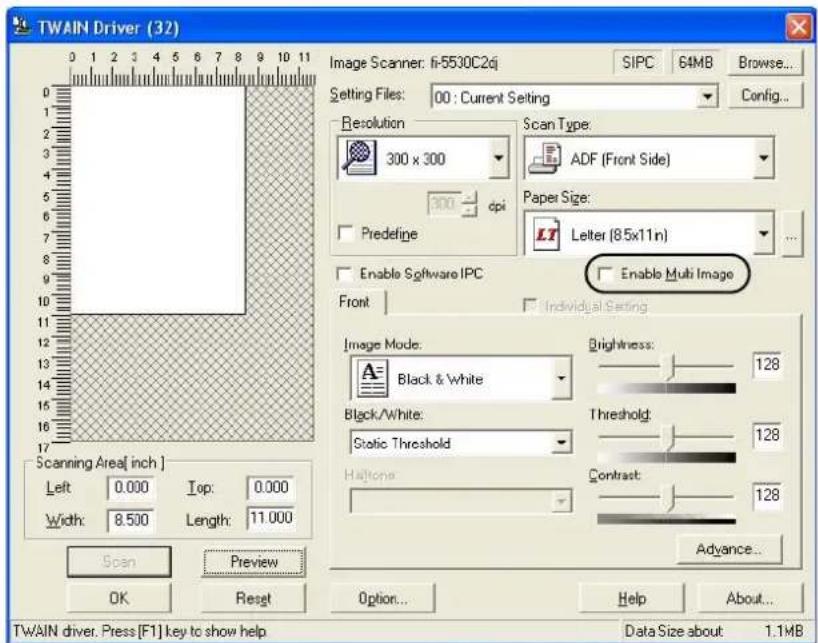Click the Contrast gradient bar

pos(666,519)
